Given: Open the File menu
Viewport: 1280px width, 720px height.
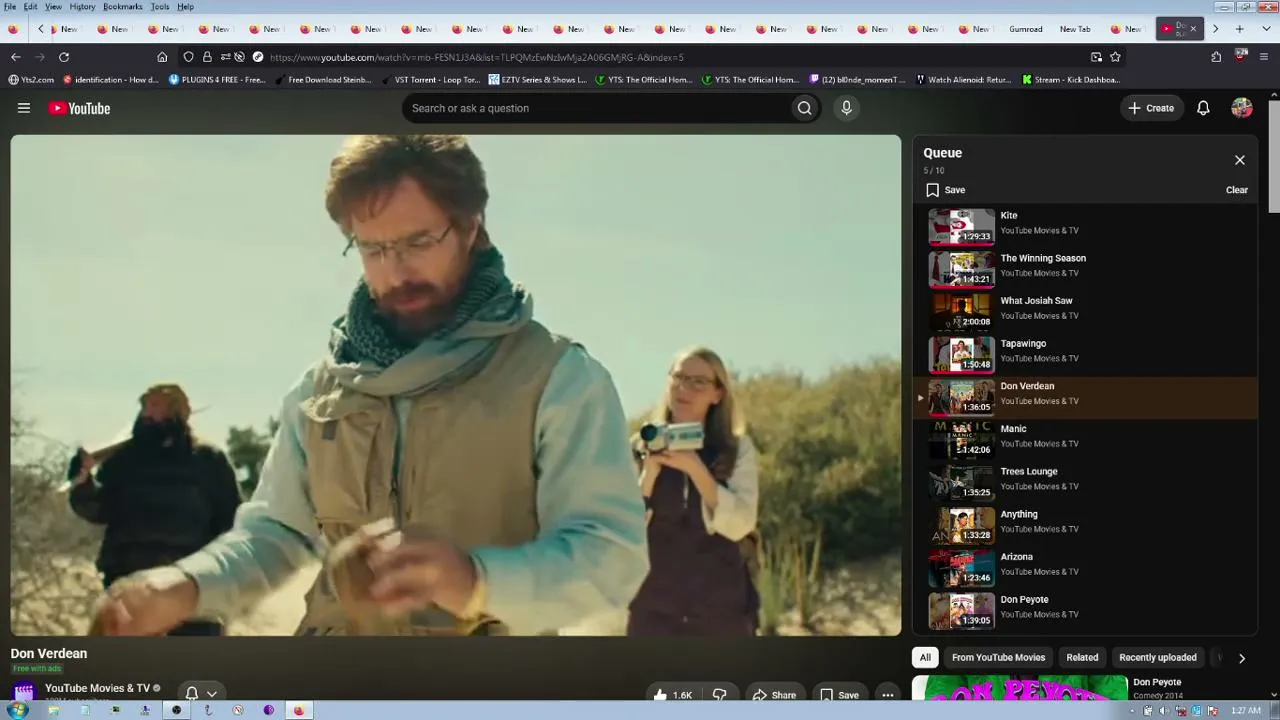Looking at the screenshot, I should (10, 7).
